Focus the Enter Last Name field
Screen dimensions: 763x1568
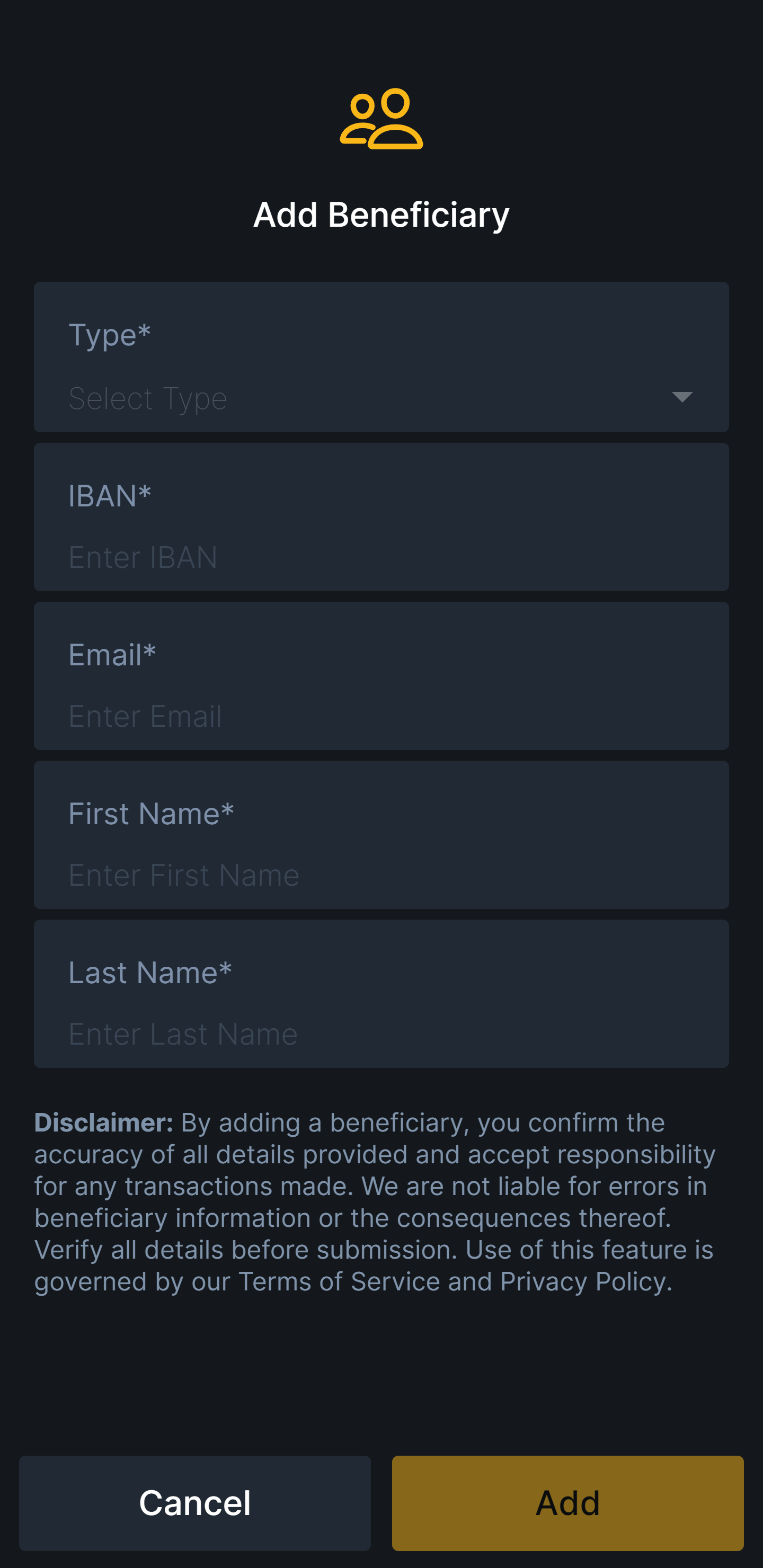[x=366, y=1034]
